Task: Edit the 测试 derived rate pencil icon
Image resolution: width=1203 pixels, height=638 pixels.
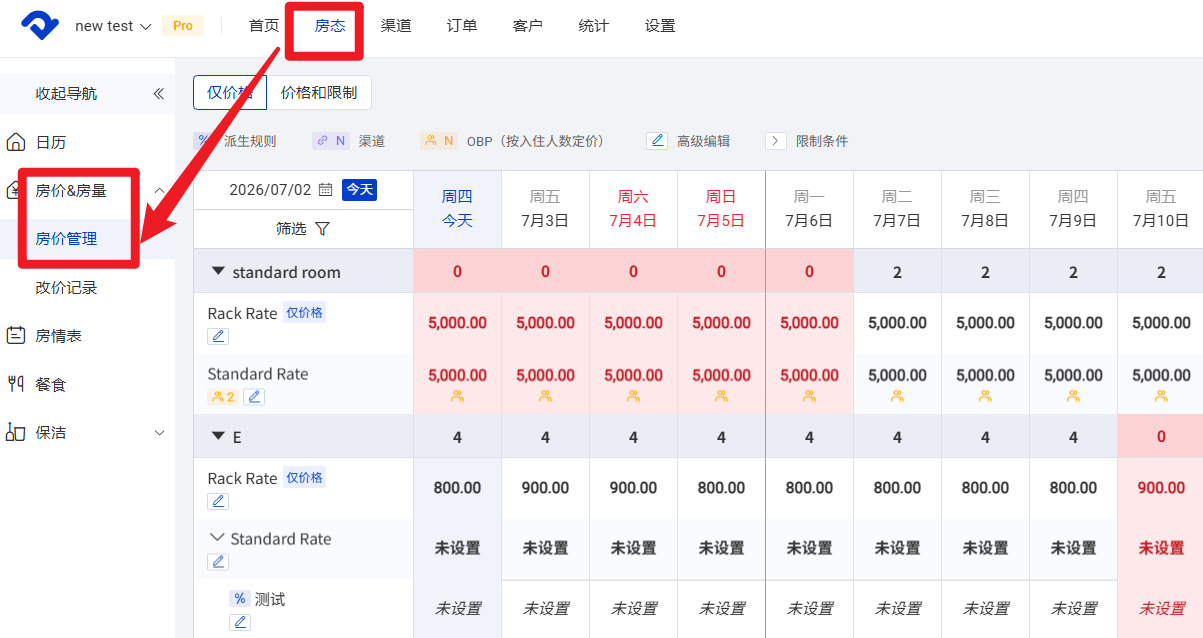Action: [x=240, y=622]
